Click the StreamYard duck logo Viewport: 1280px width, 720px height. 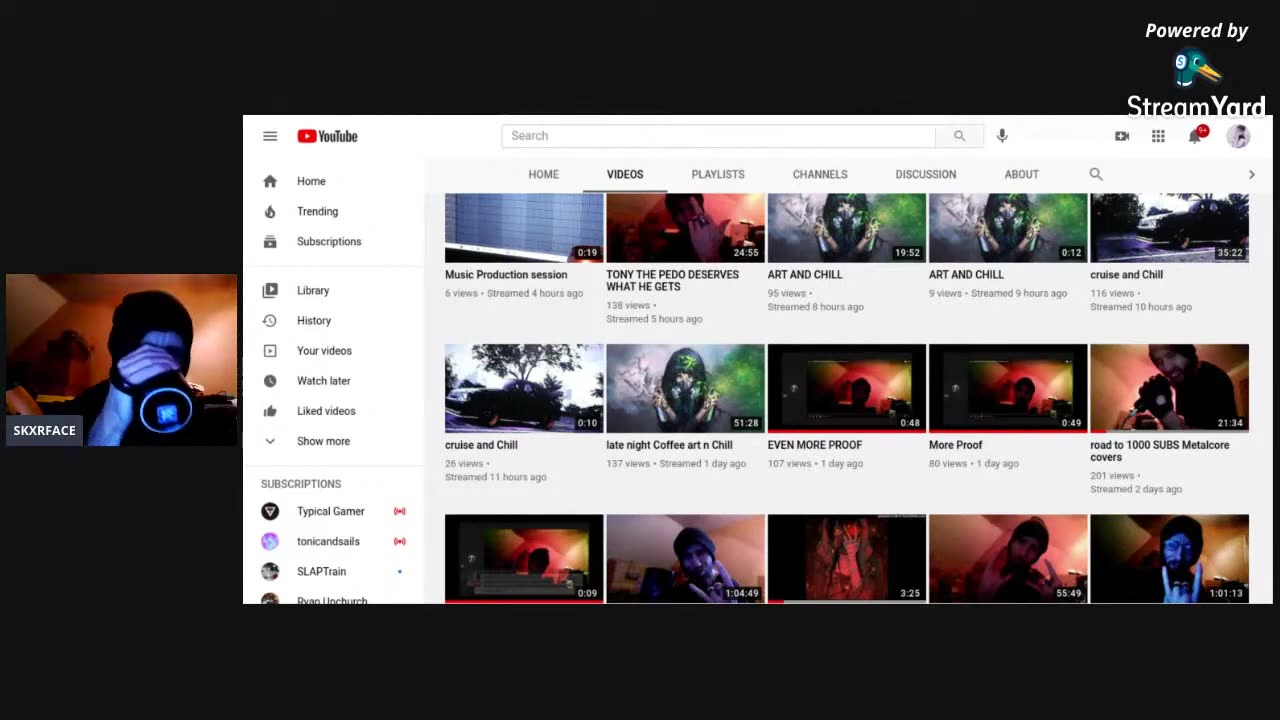1196,70
